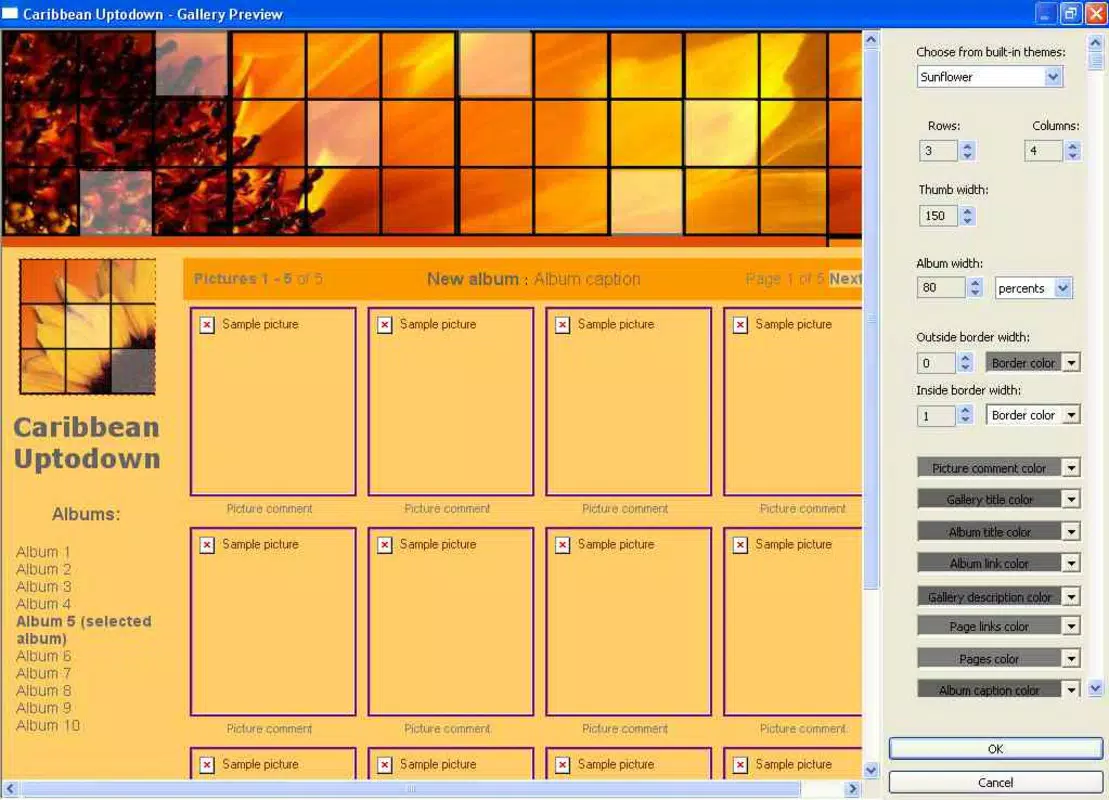
Task: Pick the Page links color swatch
Action: (989, 626)
